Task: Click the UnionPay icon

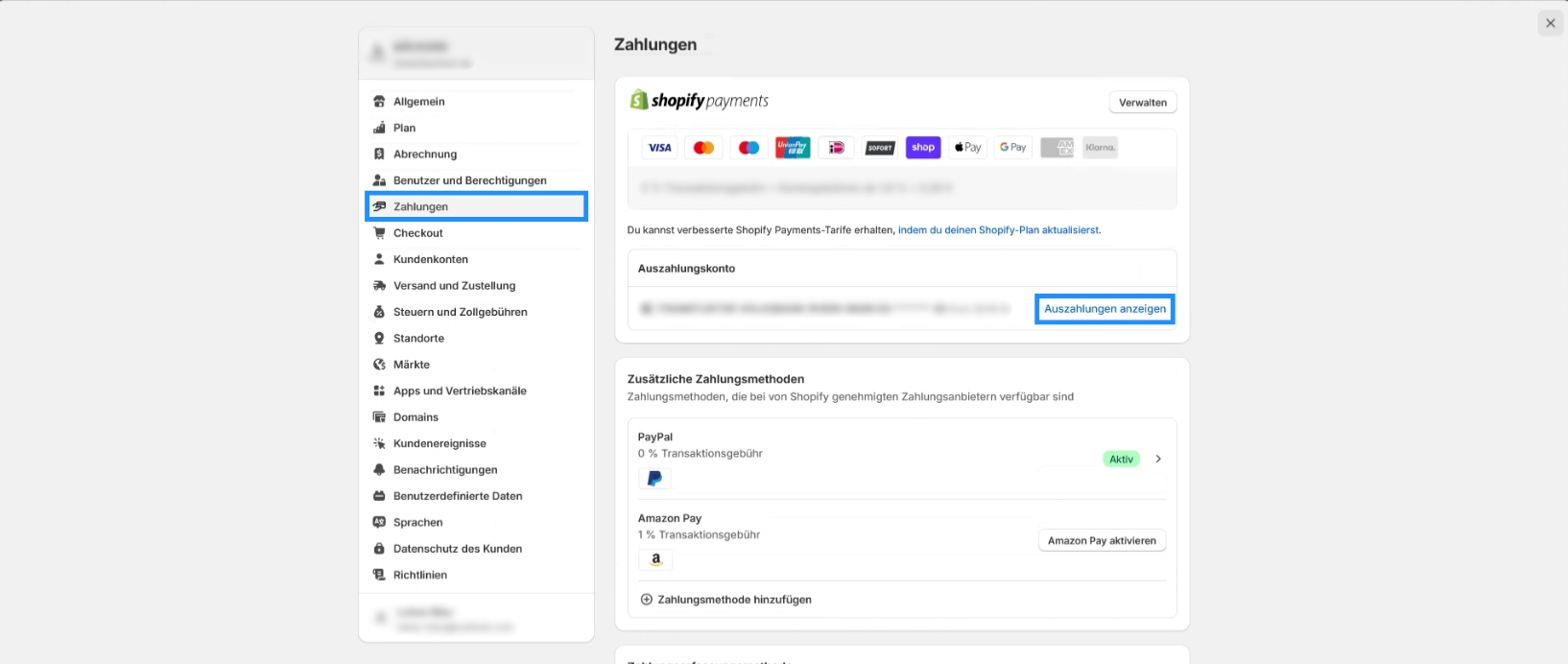Action: [793, 148]
